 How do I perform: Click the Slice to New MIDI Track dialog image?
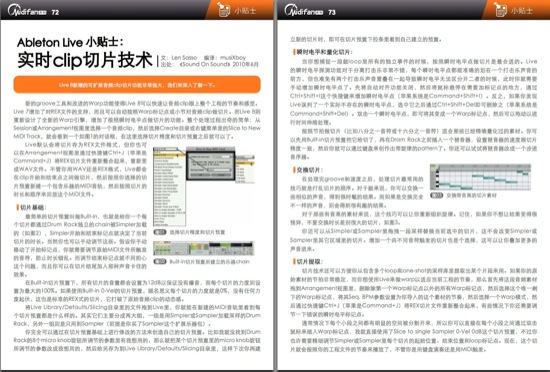pos(210,164)
